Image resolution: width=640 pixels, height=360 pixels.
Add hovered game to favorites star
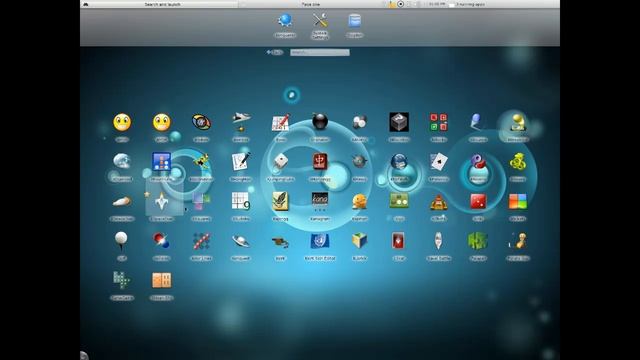[147, 195]
